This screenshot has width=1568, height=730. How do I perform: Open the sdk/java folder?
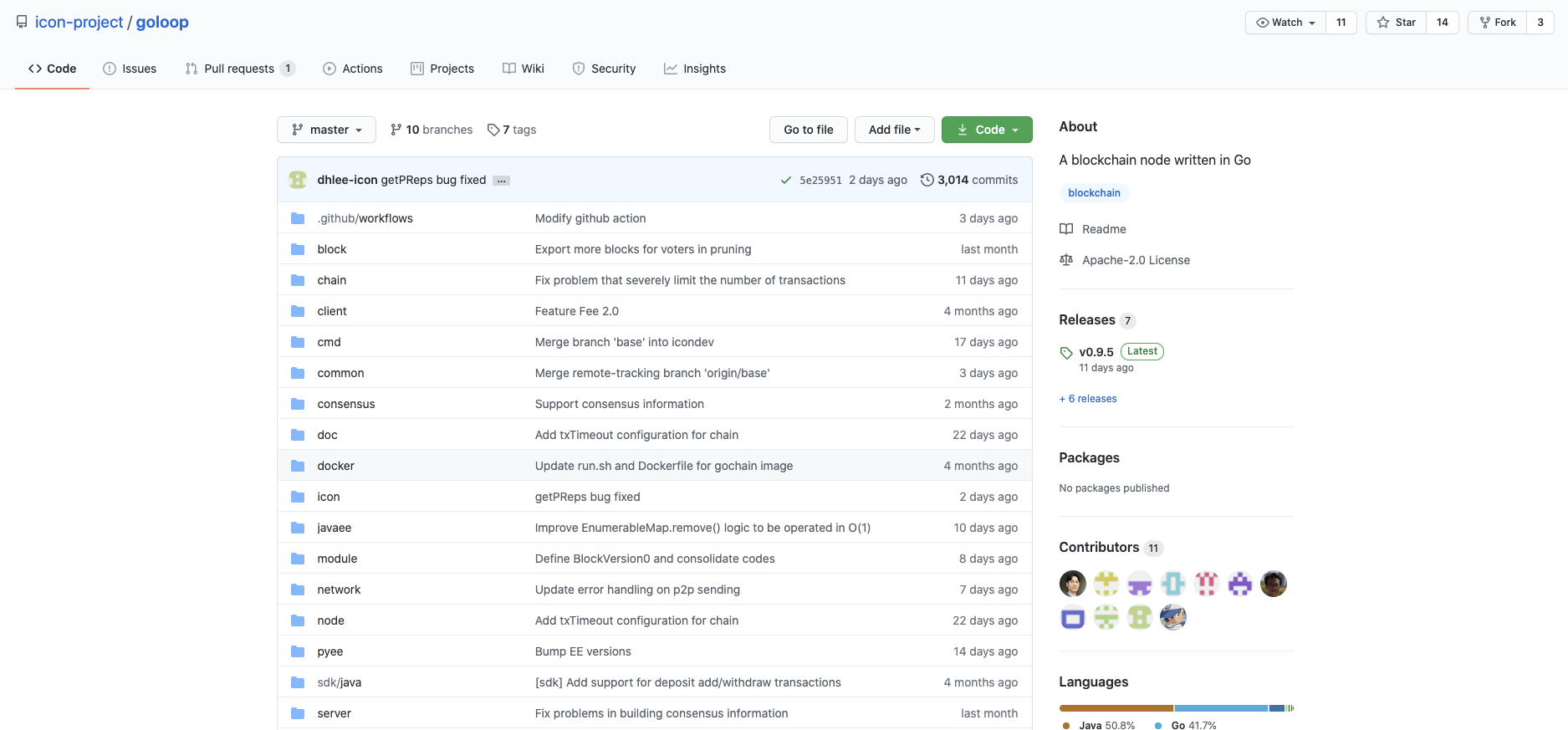(340, 682)
